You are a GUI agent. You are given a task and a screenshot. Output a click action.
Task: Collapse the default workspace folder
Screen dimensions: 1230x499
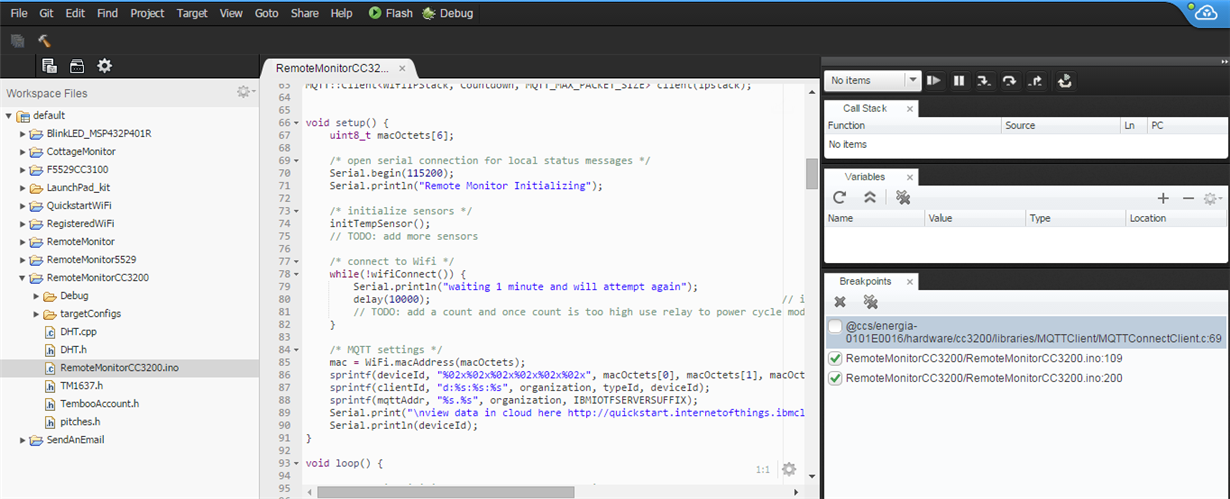point(9,115)
